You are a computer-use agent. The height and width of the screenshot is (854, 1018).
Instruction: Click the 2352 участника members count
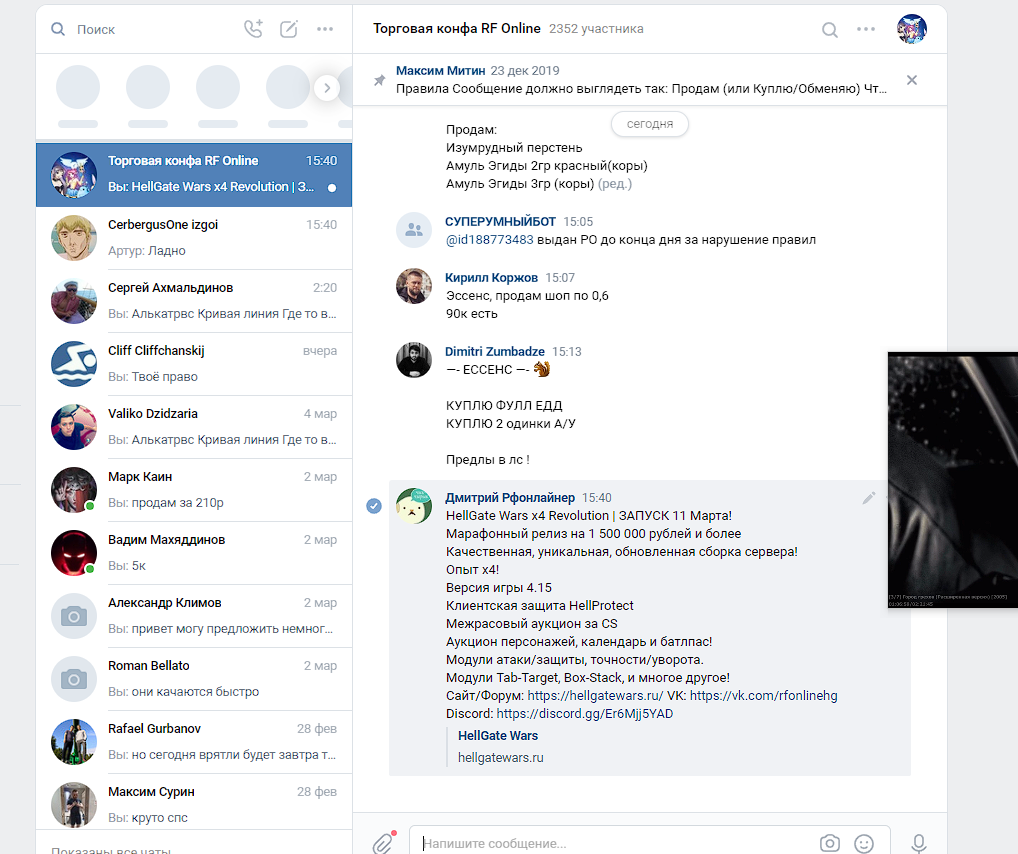(596, 29)
